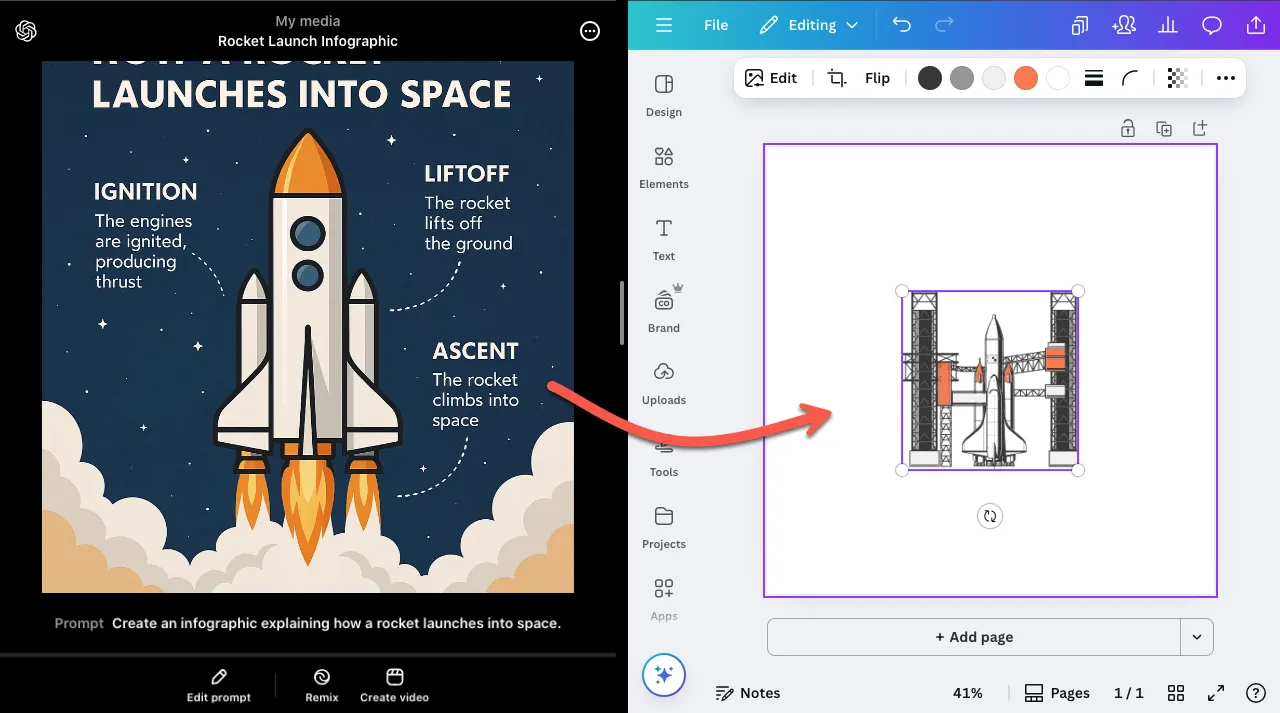The width and height of the screenshot is (1280, 713).
Task: Click the 41% zoom level
Action: (x=967, y=693)
